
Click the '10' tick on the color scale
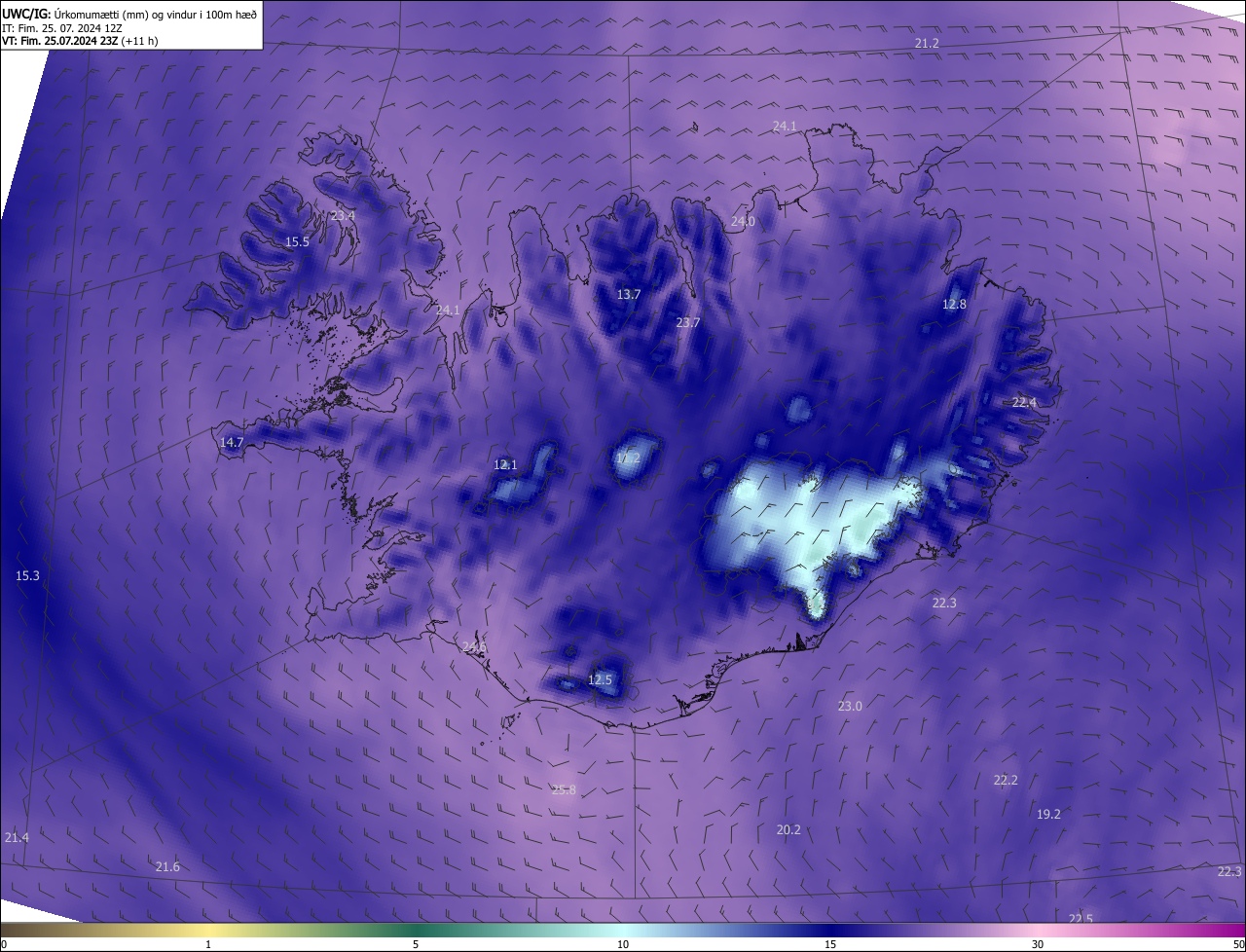pos(623,944)
